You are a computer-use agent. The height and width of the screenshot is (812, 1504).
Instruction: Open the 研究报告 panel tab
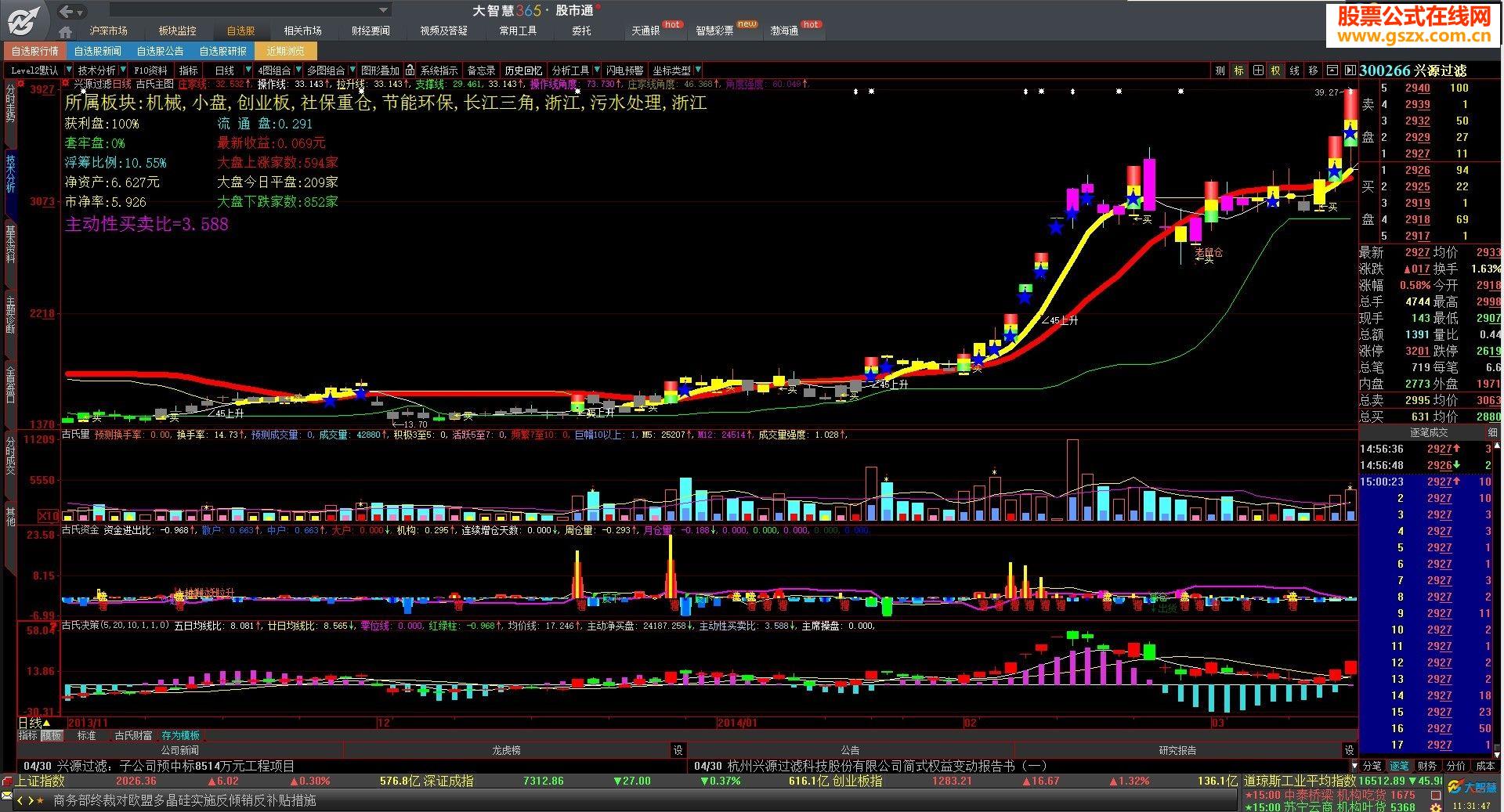point(1177,750)
